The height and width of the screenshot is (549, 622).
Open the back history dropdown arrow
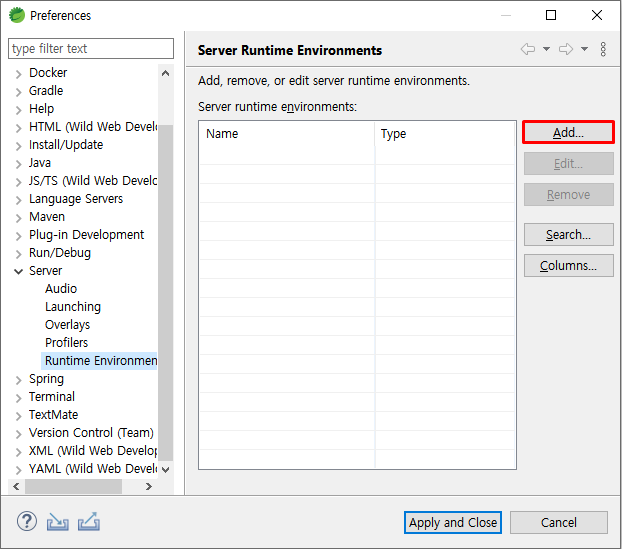(546, 49)
